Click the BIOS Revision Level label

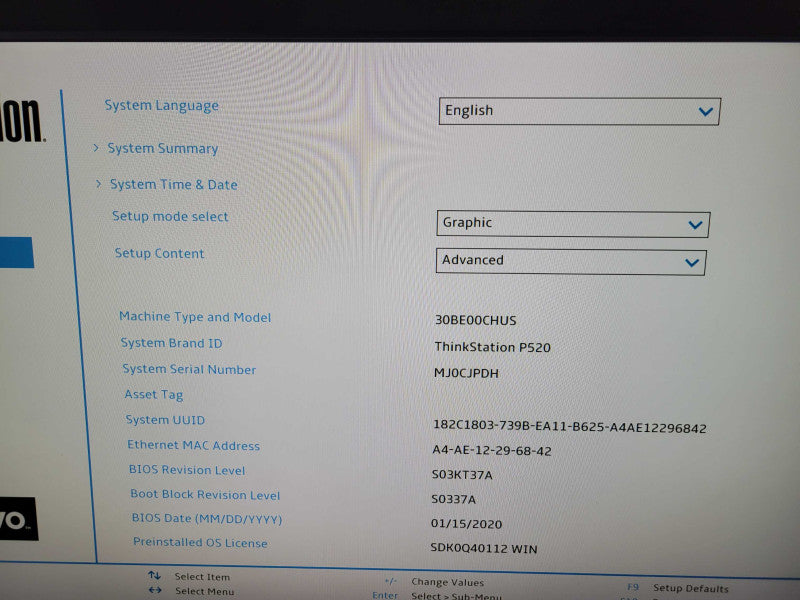187,470
